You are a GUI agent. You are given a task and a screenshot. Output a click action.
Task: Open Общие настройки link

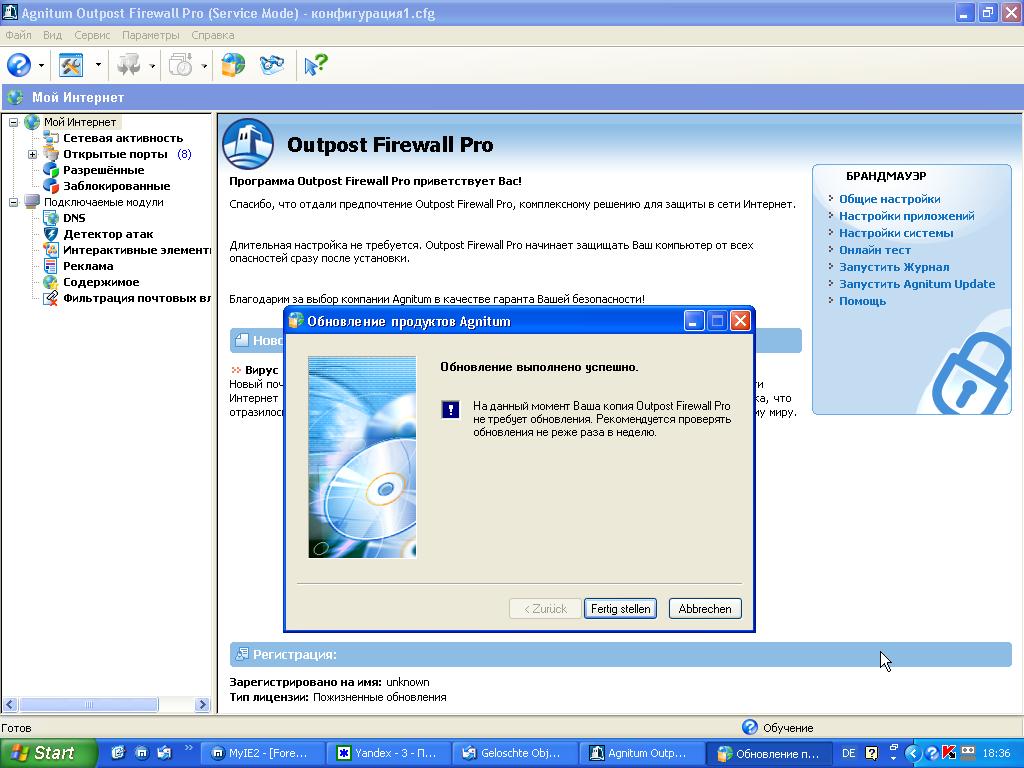click(889, 199)
